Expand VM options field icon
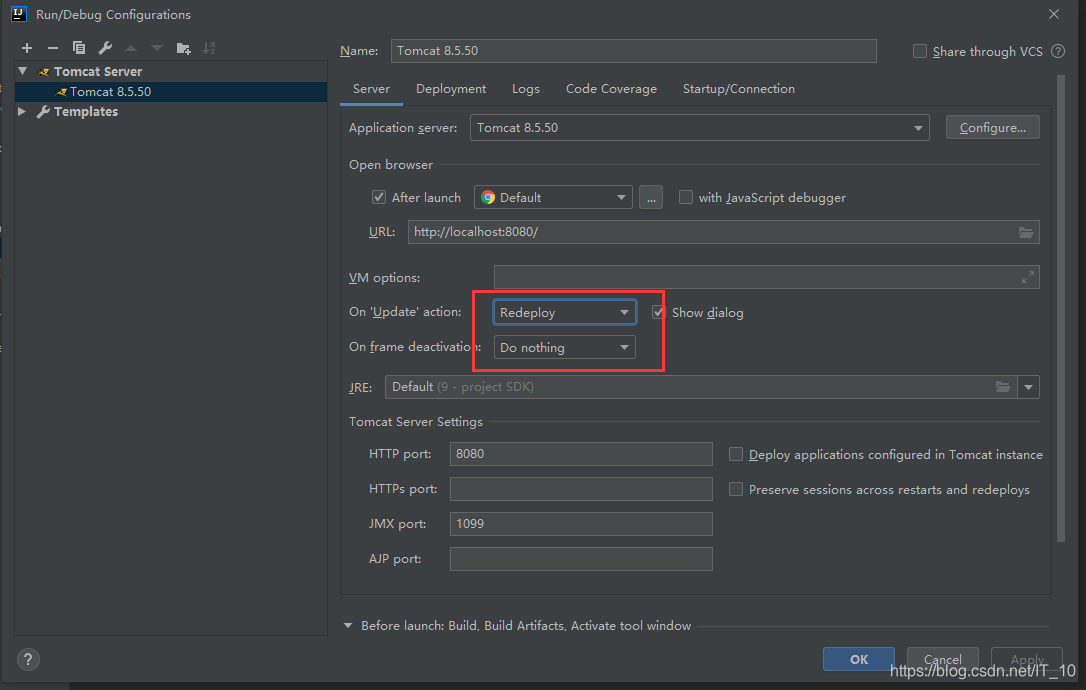 [x=1028, y=277]
